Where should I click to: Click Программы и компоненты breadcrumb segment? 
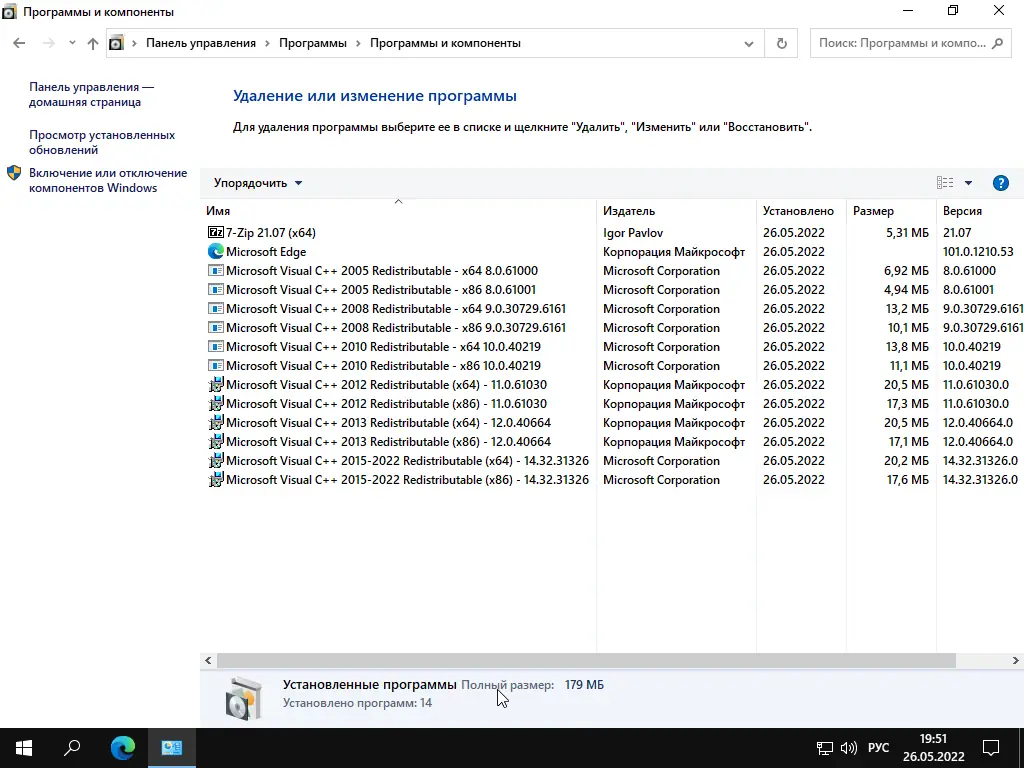pyautogui.click(x=445, y=43)
